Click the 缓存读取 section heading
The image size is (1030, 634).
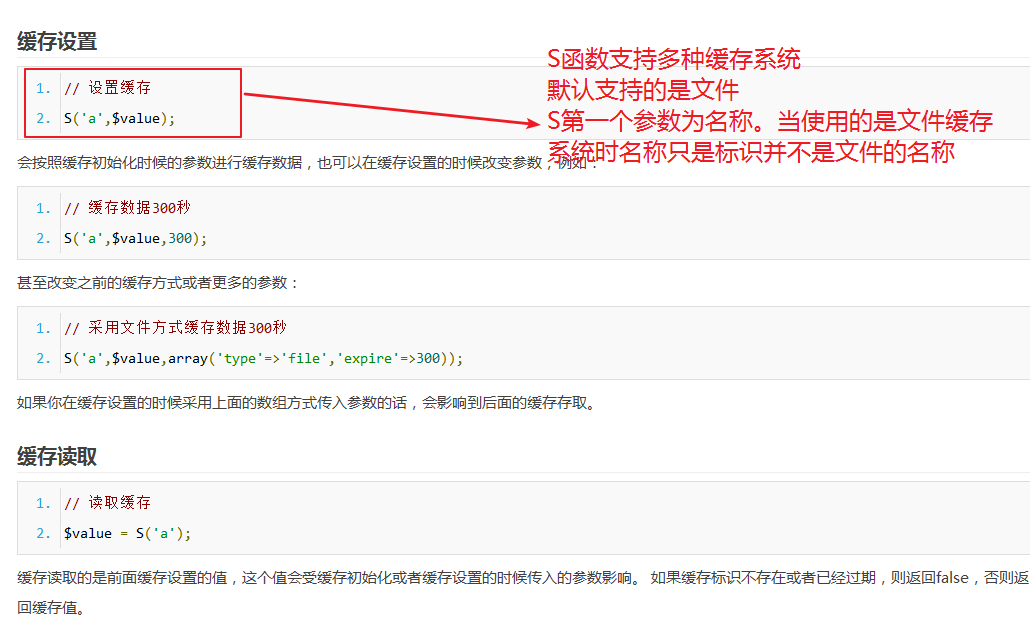tap(57, 456)
